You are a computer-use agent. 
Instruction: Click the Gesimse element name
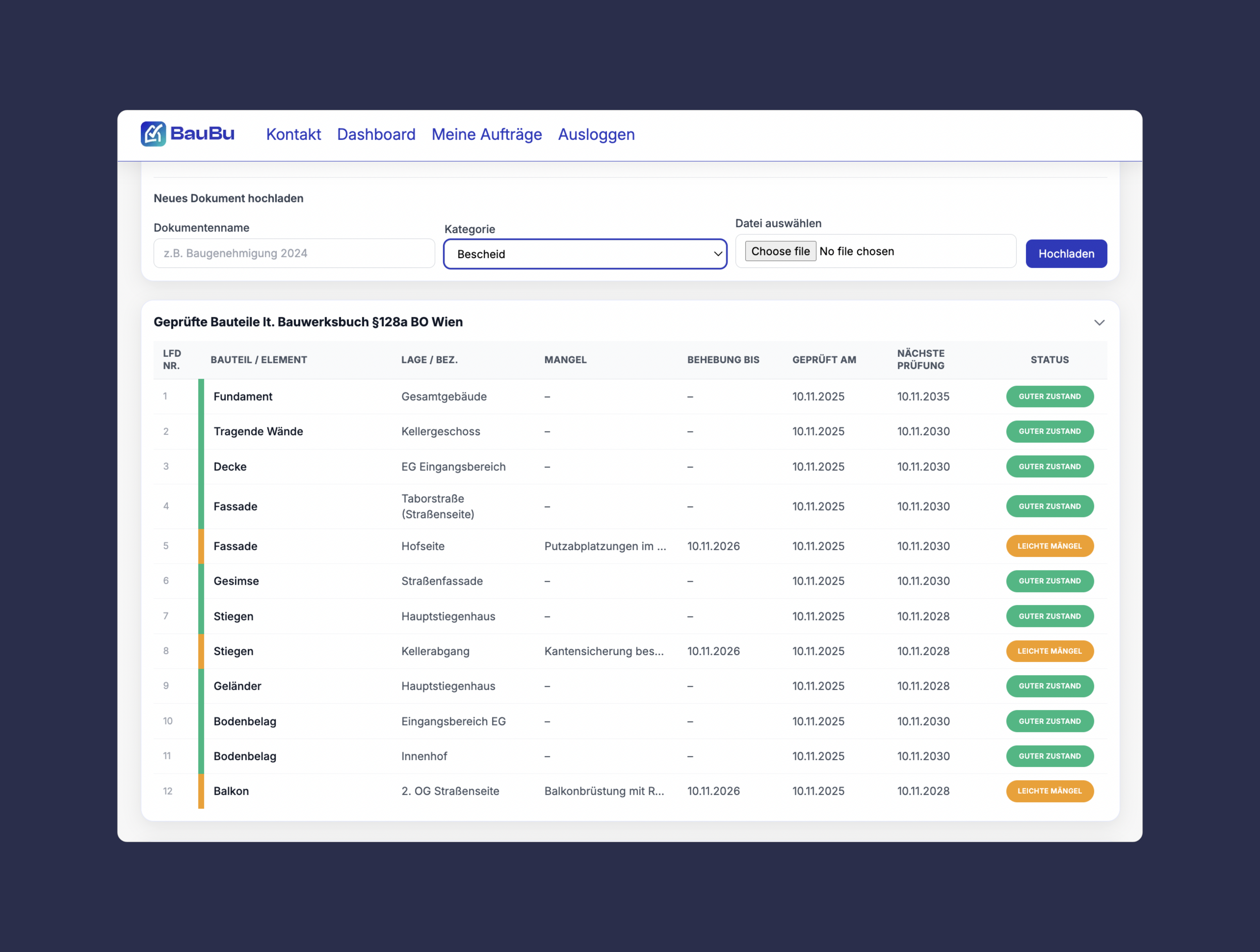(236, 581)
